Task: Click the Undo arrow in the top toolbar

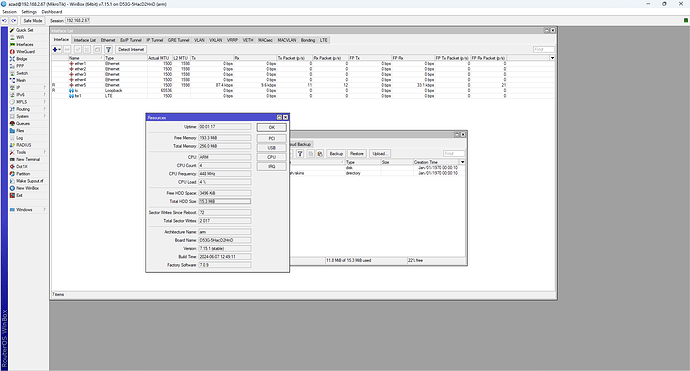Action: click(x=5, y=20)
